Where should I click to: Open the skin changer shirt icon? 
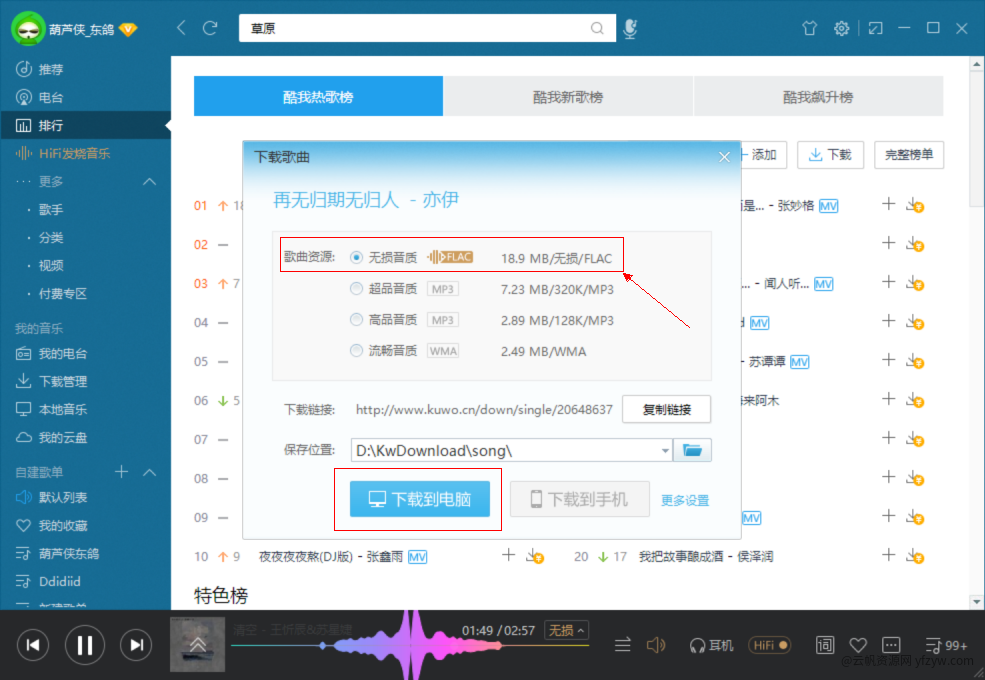point(809,29)
